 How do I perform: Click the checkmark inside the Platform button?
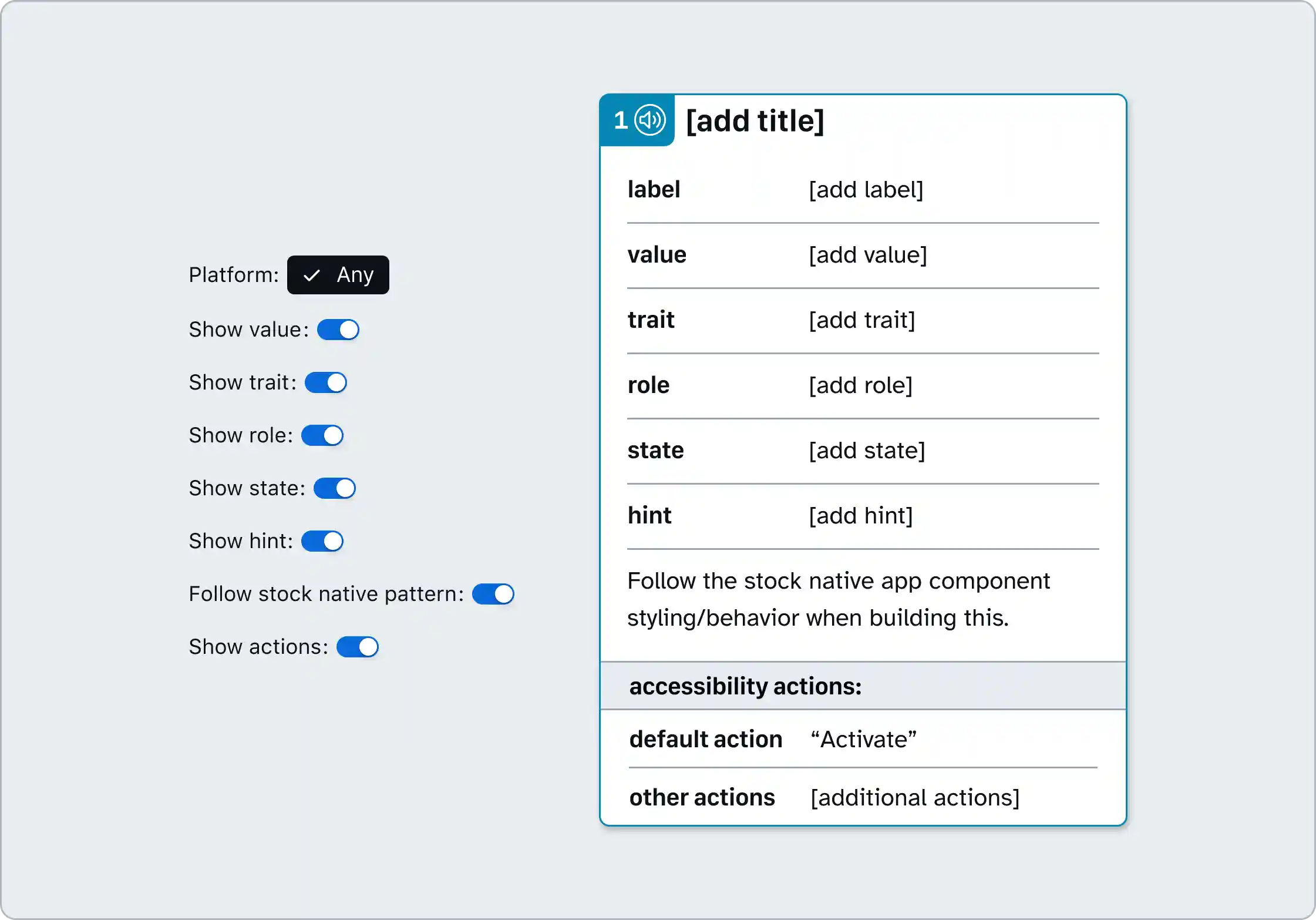tap(312, 274)
